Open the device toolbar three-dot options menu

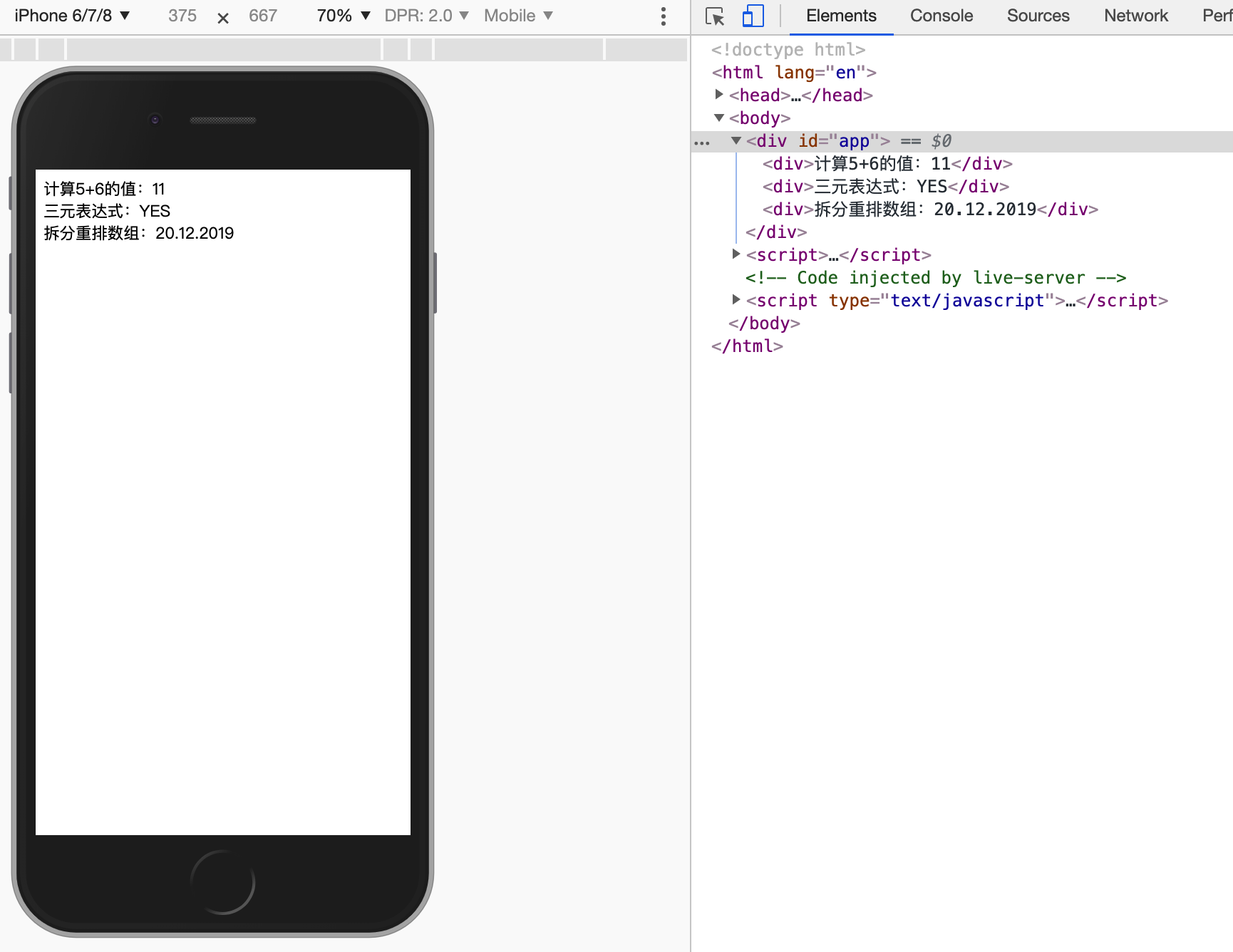coord(664,16)
